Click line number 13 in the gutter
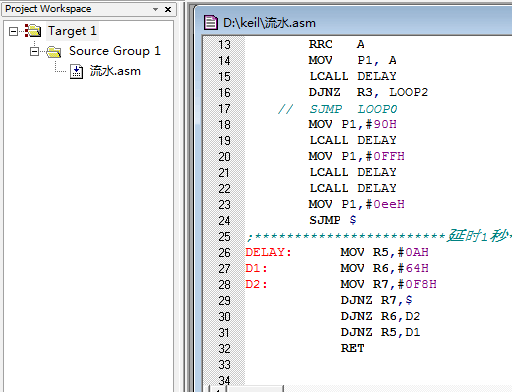 [x=224, y=45]
